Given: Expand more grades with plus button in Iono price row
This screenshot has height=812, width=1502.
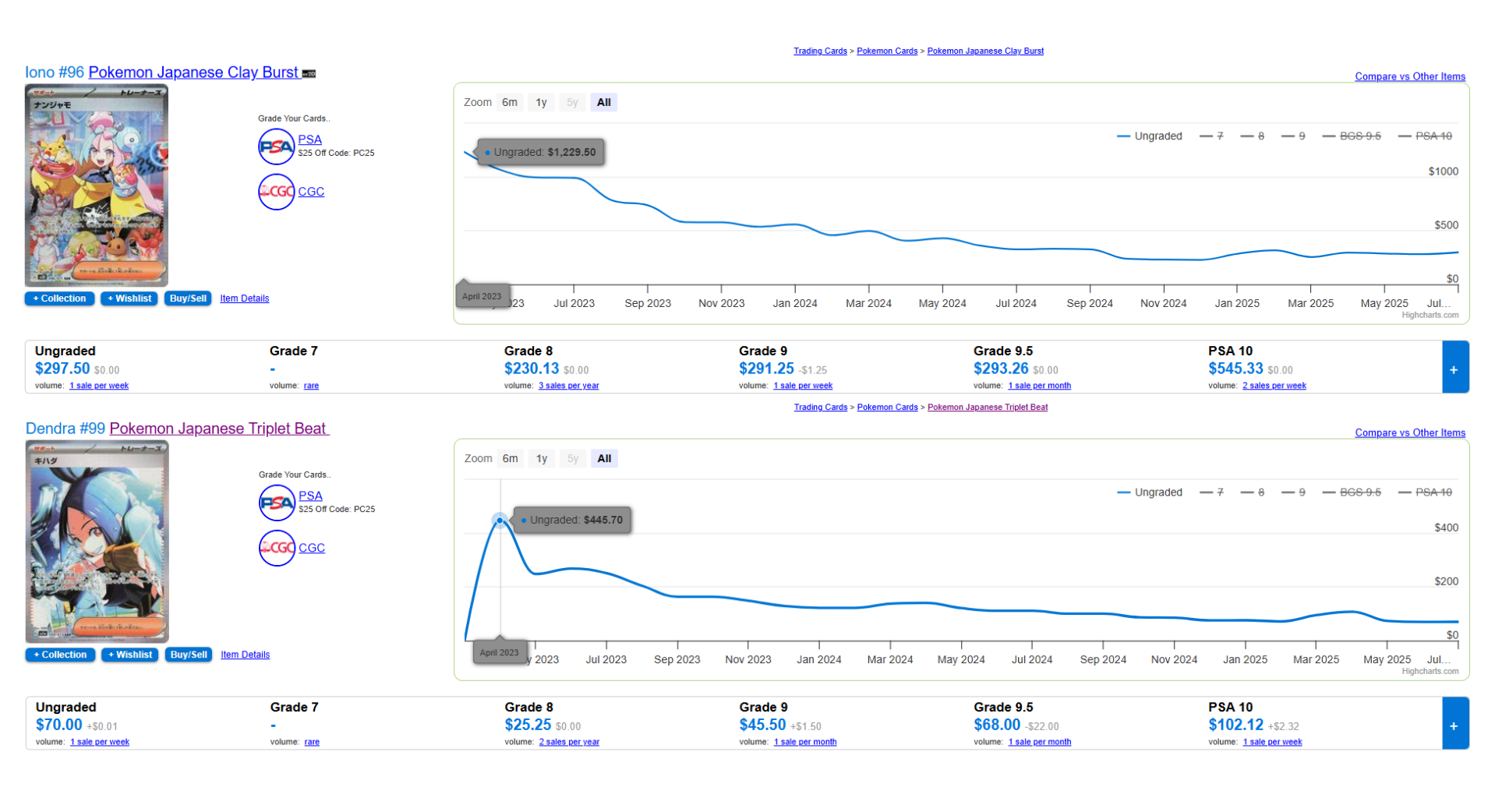Looking at the screenshot, I should tap(1454, 367).
